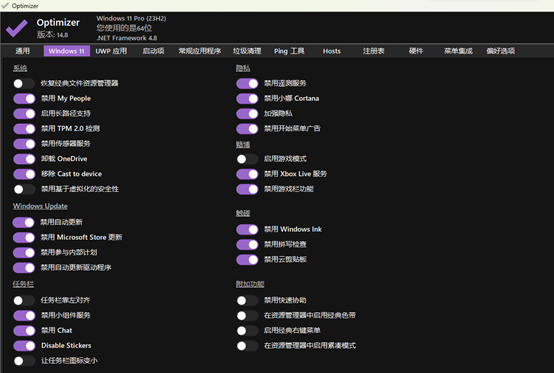Toggle the 卸载 OneDrive switch
554x373 pixels.
point(24,159)
